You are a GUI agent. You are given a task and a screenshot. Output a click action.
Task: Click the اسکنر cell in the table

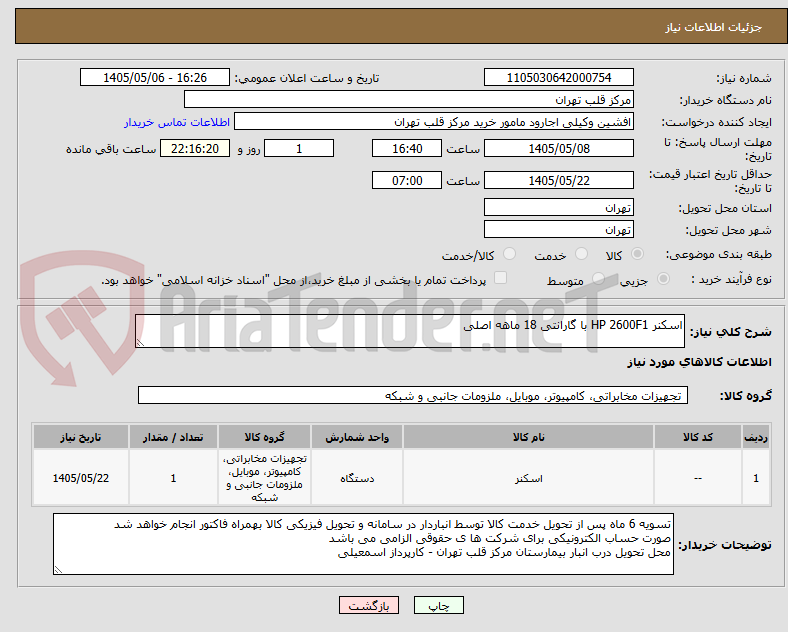point(528,478)
